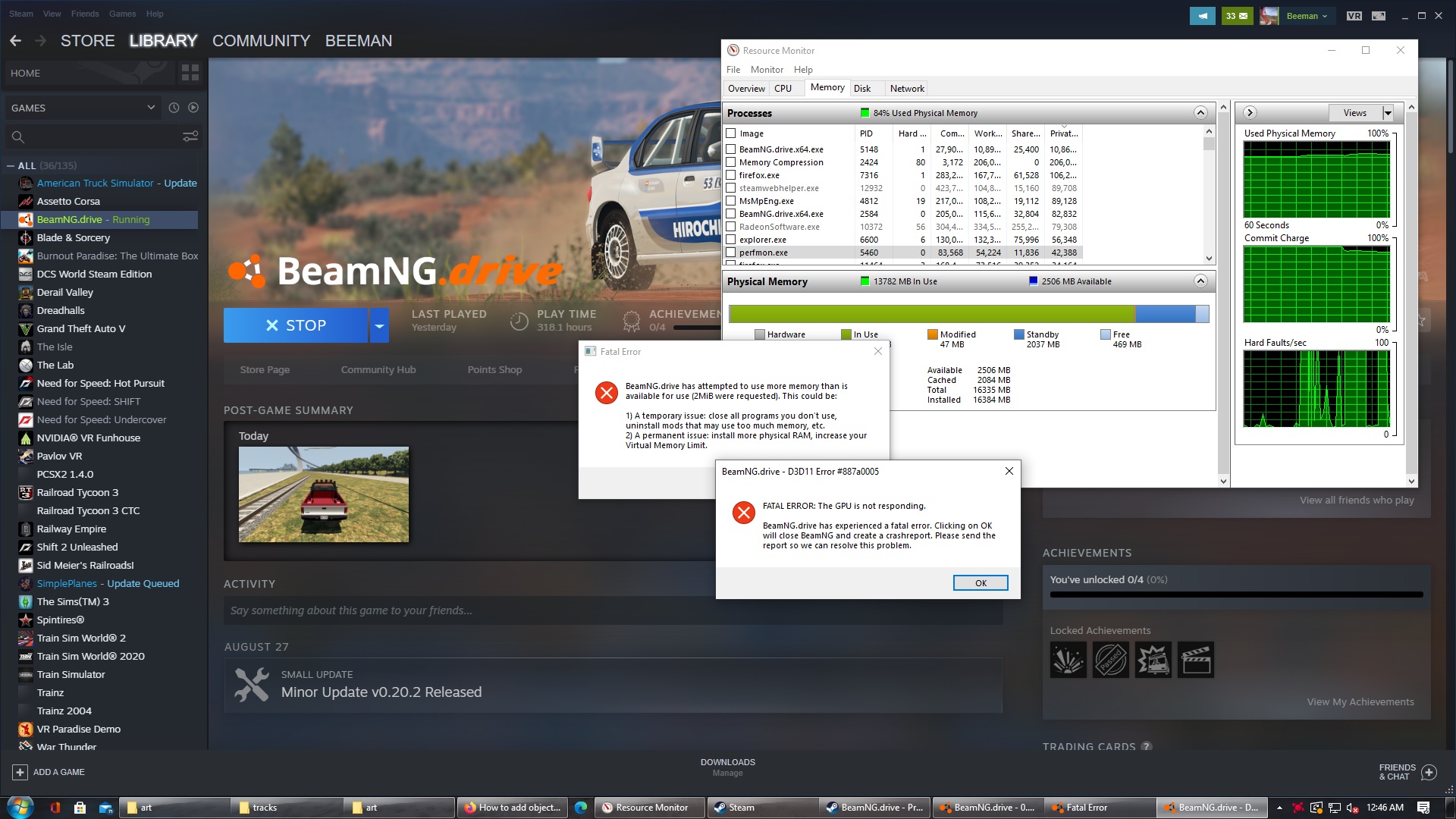Stop the running BeamNG.drive game
Image resolution: width=1456 pixels, height=819 pixels.
(x=296, y=325)
